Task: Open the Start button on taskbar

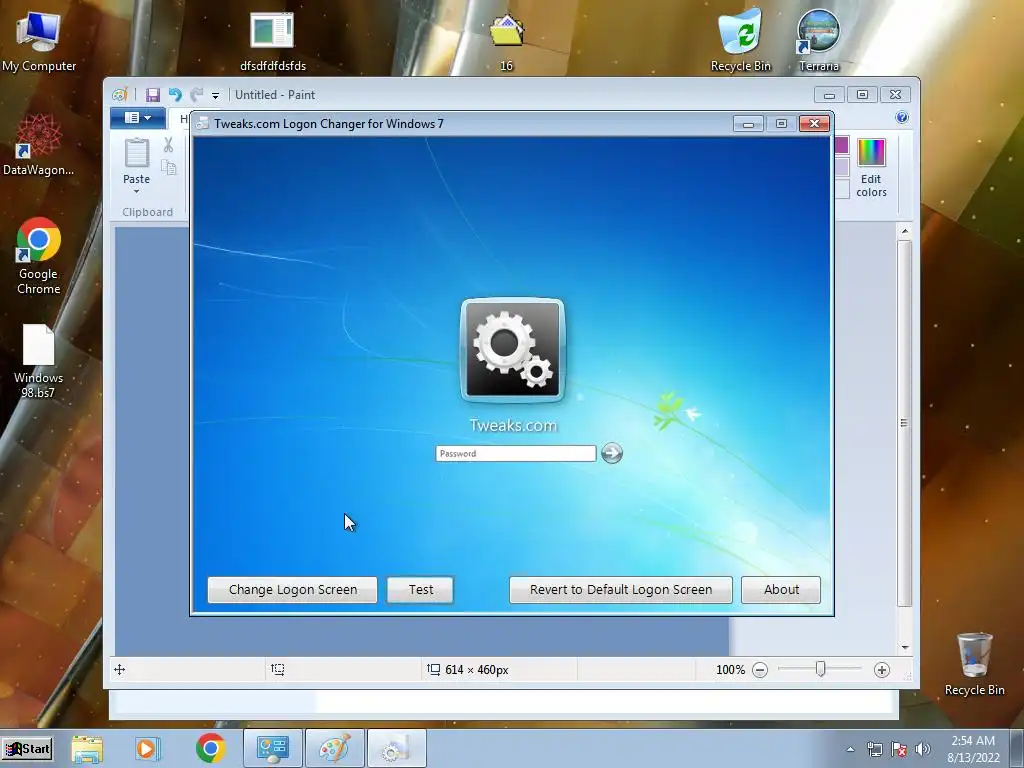Action: pos(27,748)
